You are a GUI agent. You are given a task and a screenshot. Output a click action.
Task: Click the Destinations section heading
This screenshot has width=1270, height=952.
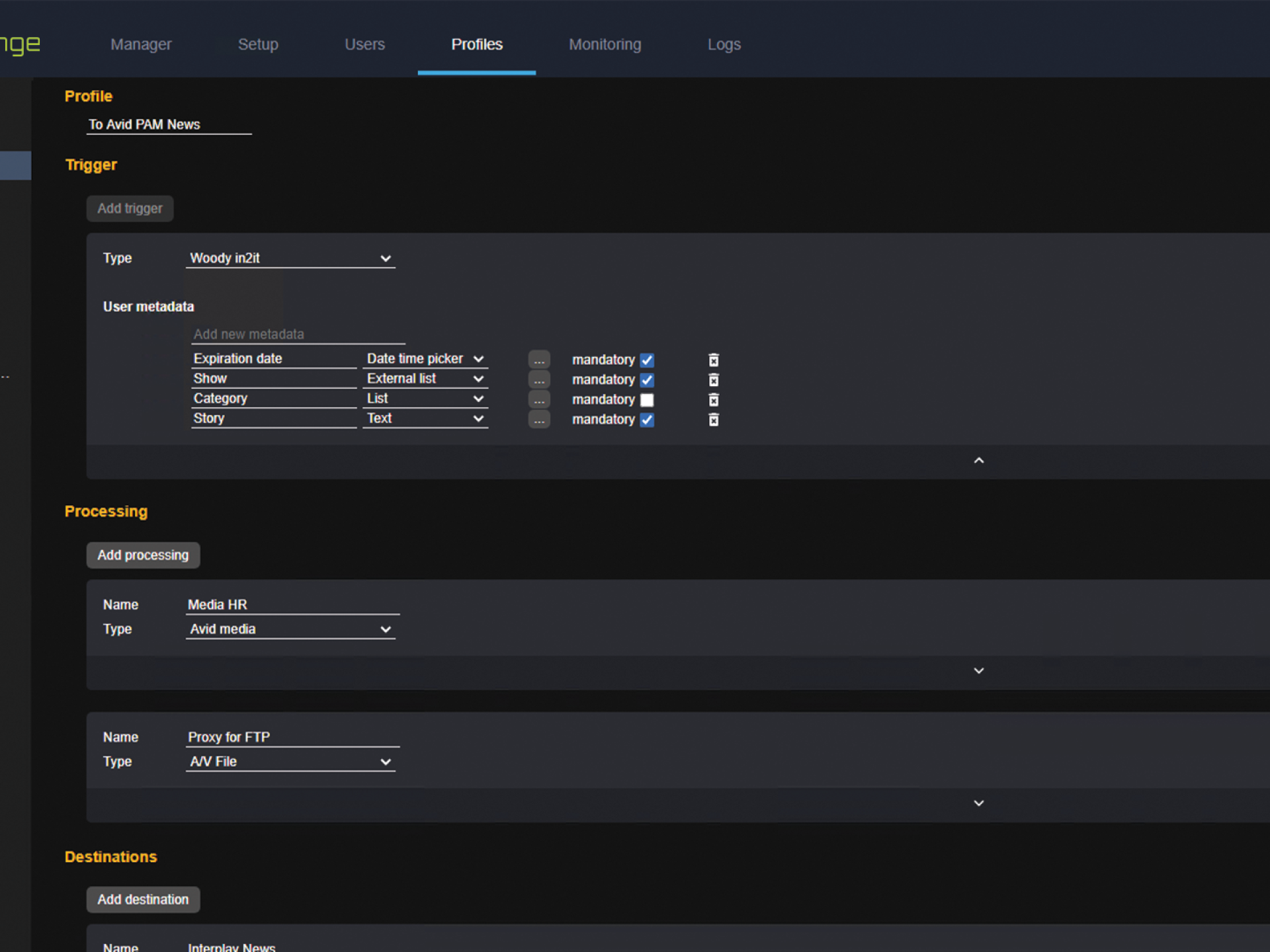coord(110,857)
